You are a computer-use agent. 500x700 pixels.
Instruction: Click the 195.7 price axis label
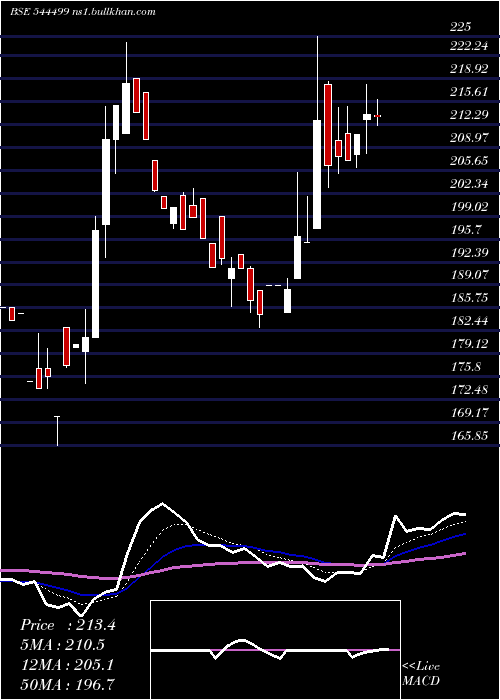coord(466,230)
